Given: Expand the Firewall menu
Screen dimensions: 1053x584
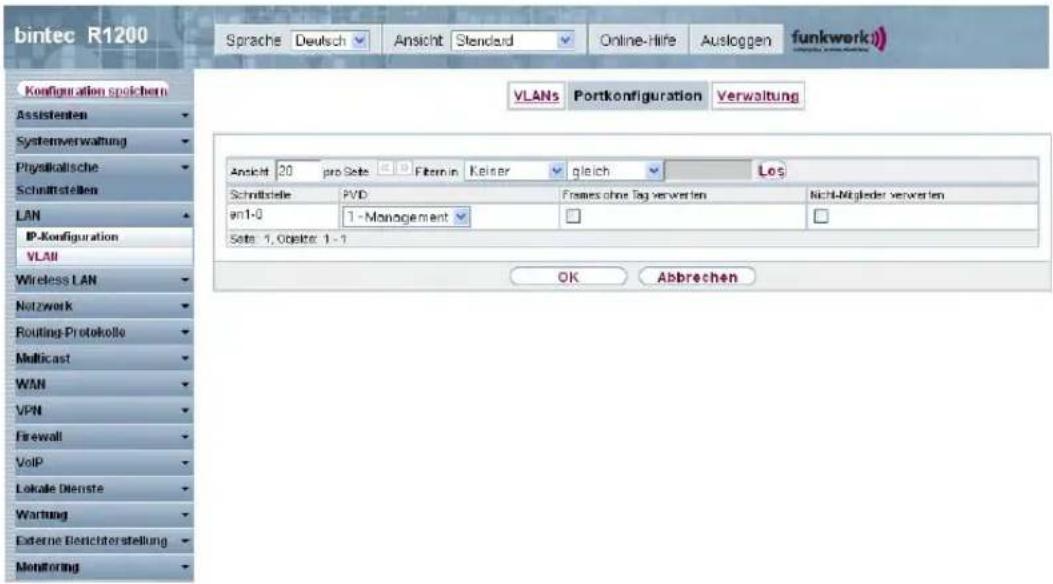Looking at the screenshot, I should pos(99,436).
